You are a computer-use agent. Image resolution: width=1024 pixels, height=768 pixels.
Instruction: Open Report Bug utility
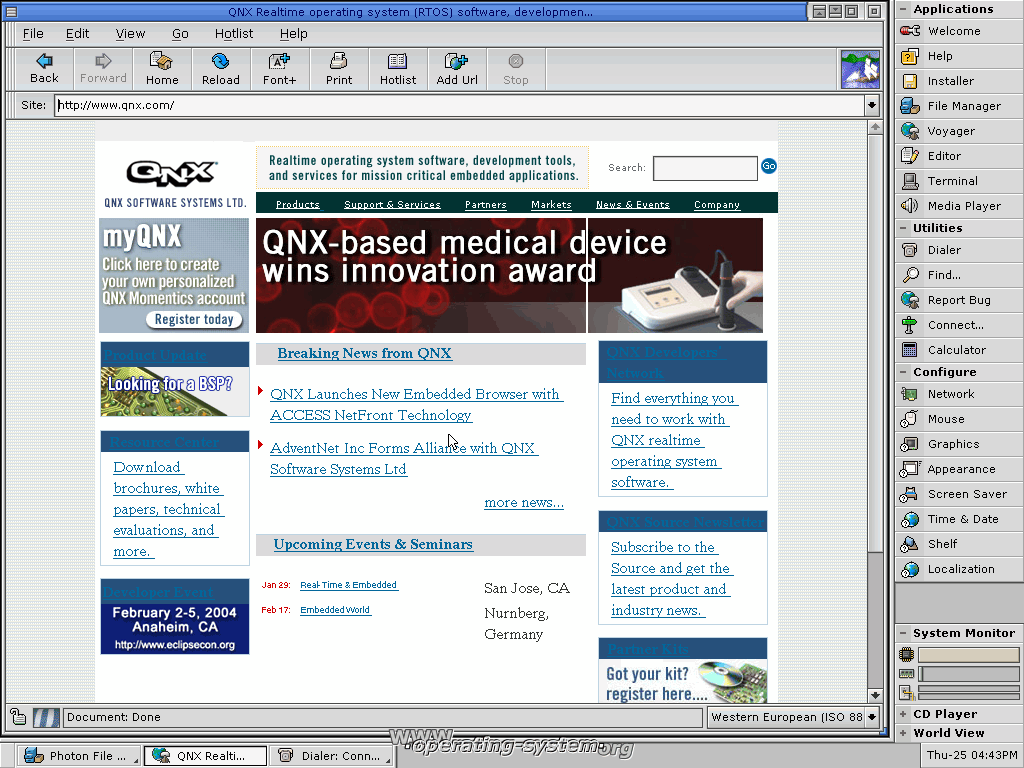click(959, 300)
